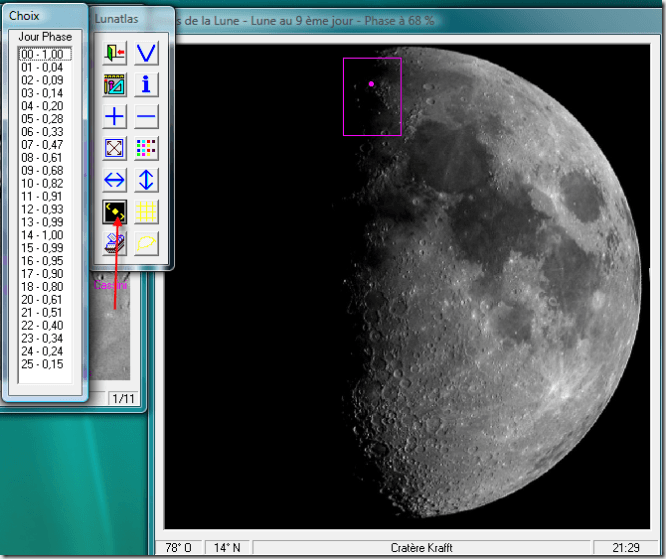
Task: Click the blue information icon
Action: coord(147,85)
